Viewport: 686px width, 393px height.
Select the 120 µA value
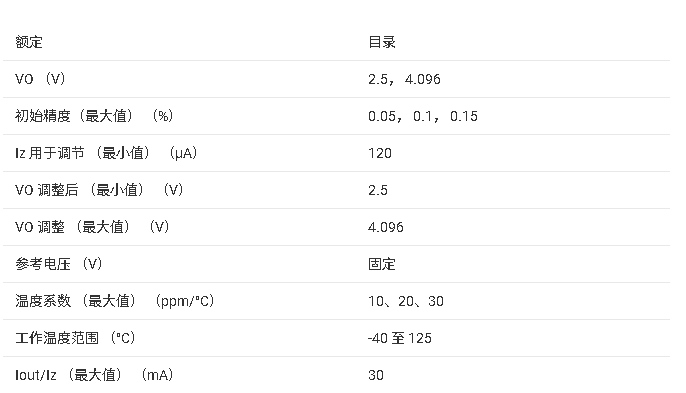380,153
